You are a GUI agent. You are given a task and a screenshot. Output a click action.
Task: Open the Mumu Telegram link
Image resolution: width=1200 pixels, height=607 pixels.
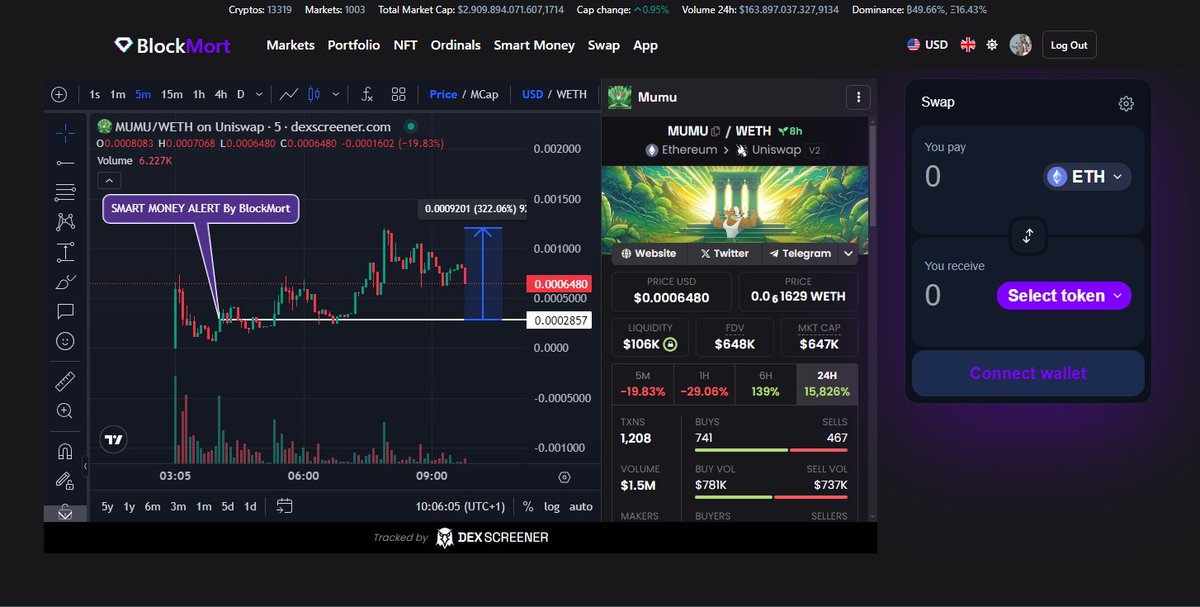pyautogui.click(x=799, y=253)
